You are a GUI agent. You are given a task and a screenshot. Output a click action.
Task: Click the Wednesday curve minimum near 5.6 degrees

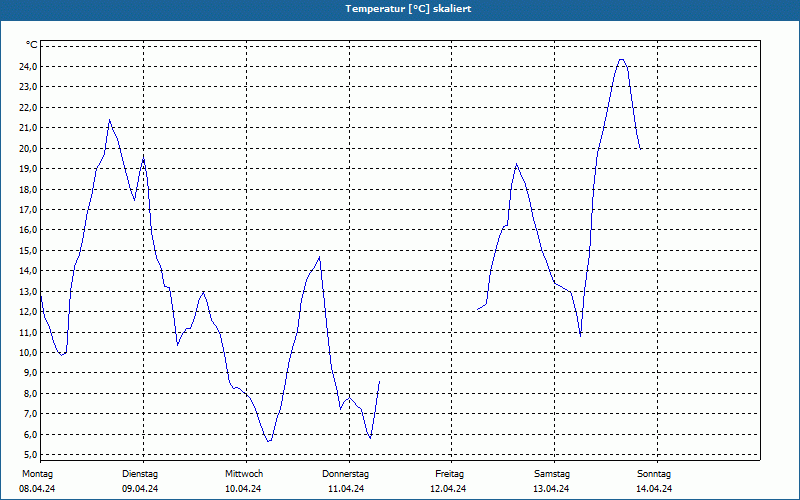pos(268,441)
